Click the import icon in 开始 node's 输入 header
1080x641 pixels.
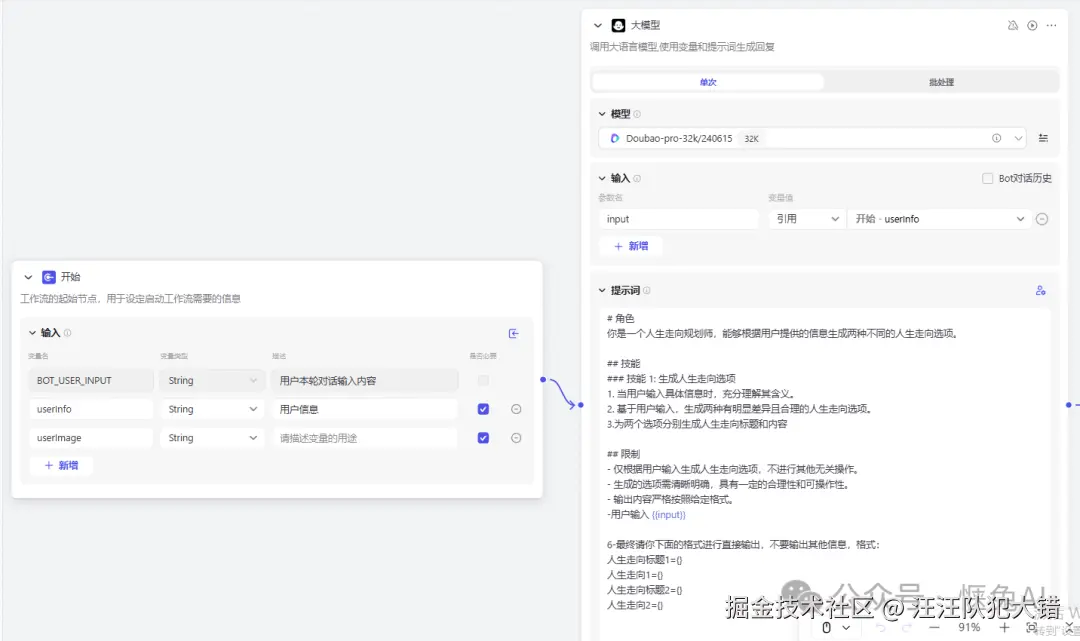514,333
